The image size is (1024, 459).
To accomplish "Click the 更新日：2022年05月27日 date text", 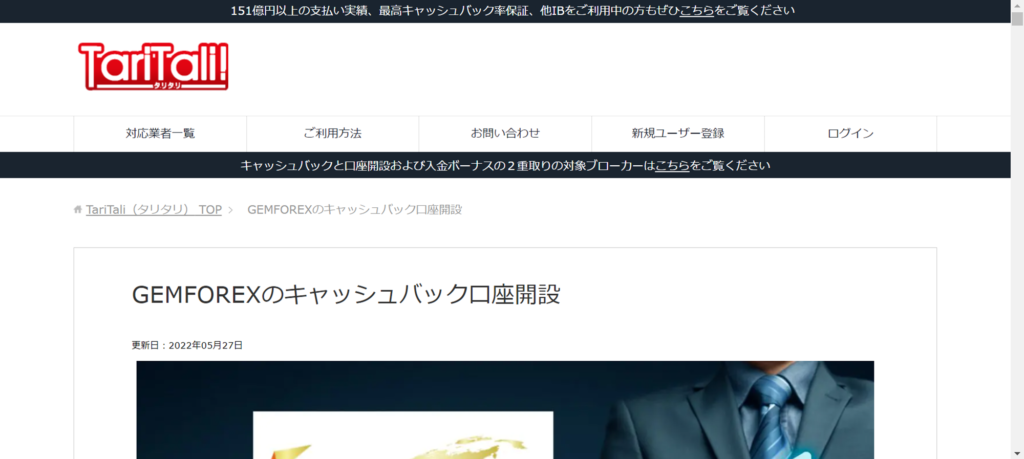I will 187,345.
